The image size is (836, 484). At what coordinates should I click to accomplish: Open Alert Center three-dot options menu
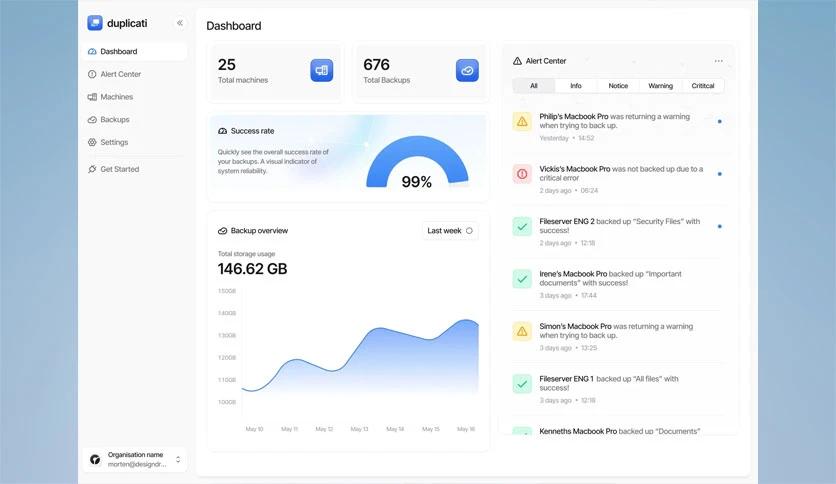pos(718,61)
